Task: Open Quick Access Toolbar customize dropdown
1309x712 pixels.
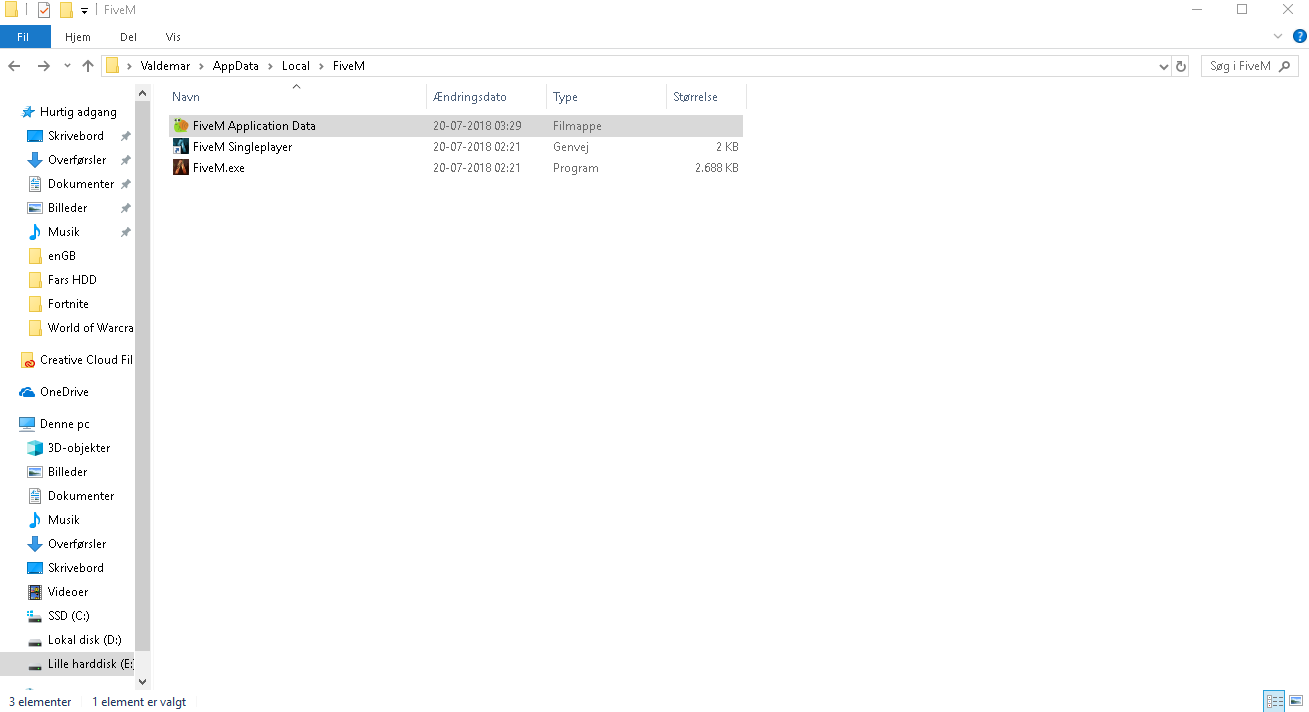Action: (x=84, y=10)
